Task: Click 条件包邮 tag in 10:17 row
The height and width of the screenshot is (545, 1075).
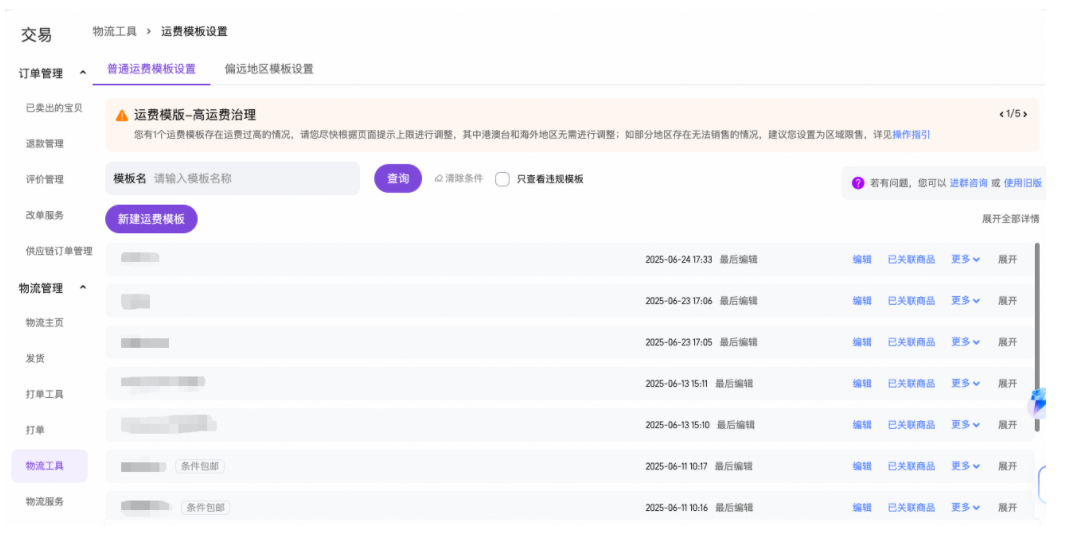Action: [200, 466]
